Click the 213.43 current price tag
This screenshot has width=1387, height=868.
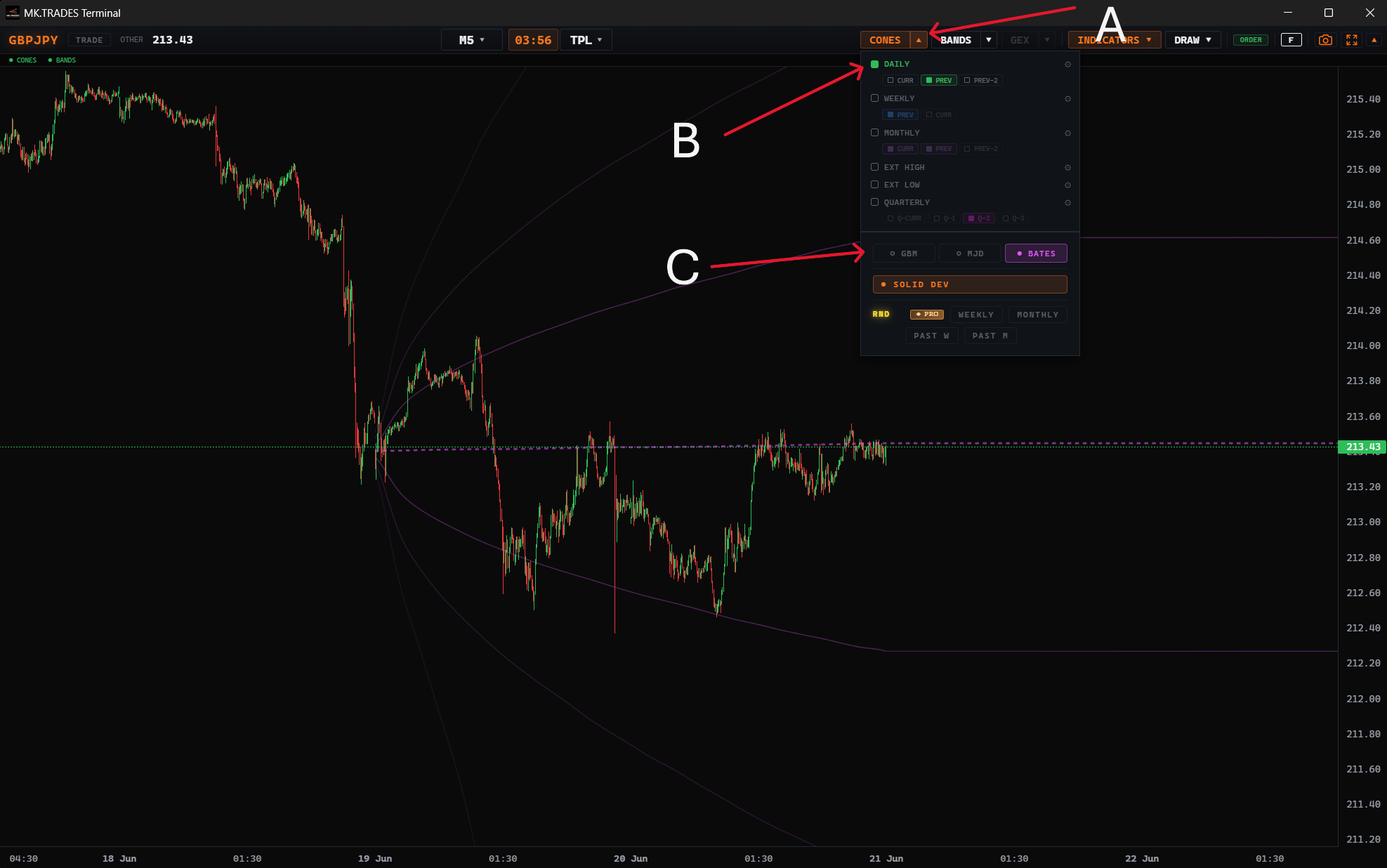(1362, 447)
